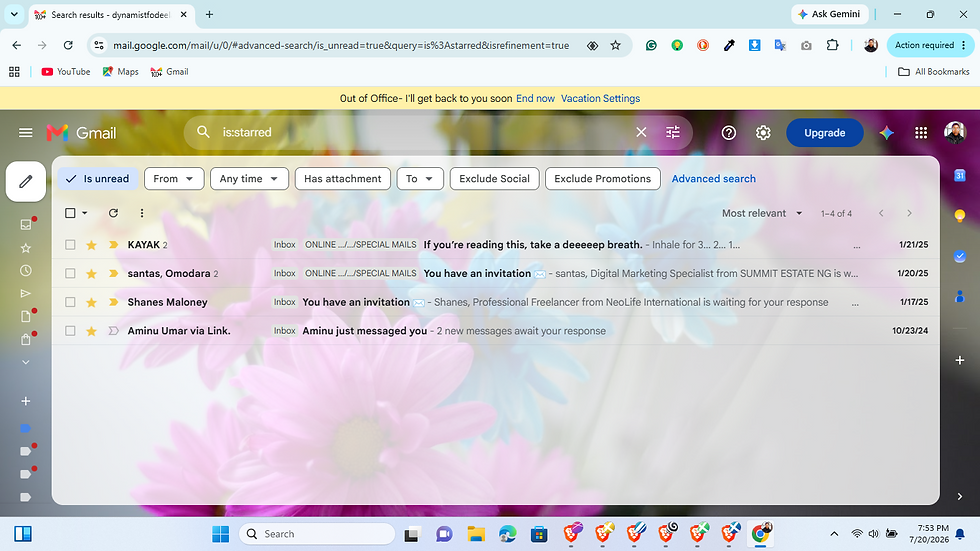Show hidden icons in the system tray
The width and height of the screenshot is (980, 551).
tap(834, 534)
